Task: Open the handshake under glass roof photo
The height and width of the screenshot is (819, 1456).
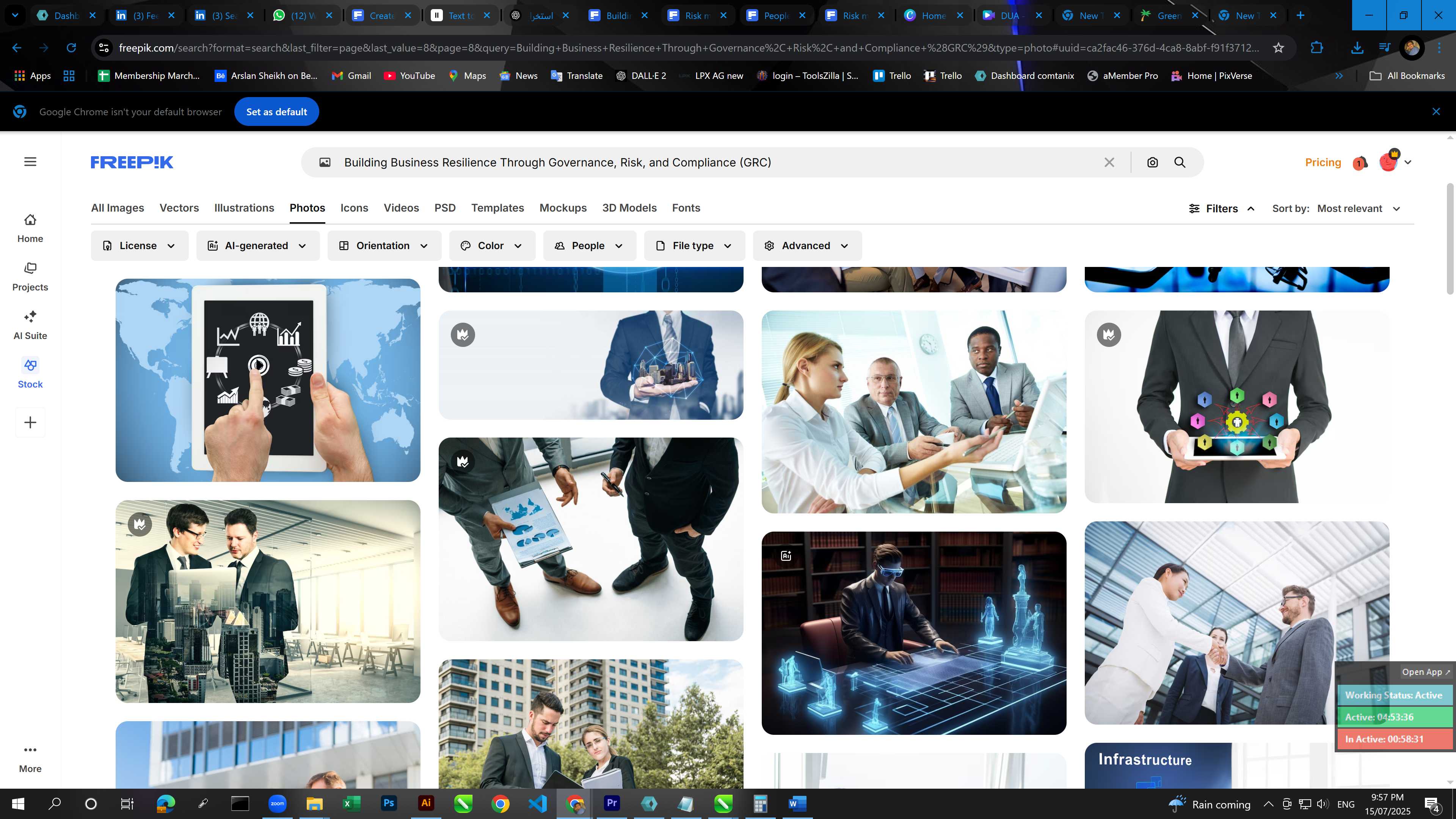Action: coord(1237,622)
